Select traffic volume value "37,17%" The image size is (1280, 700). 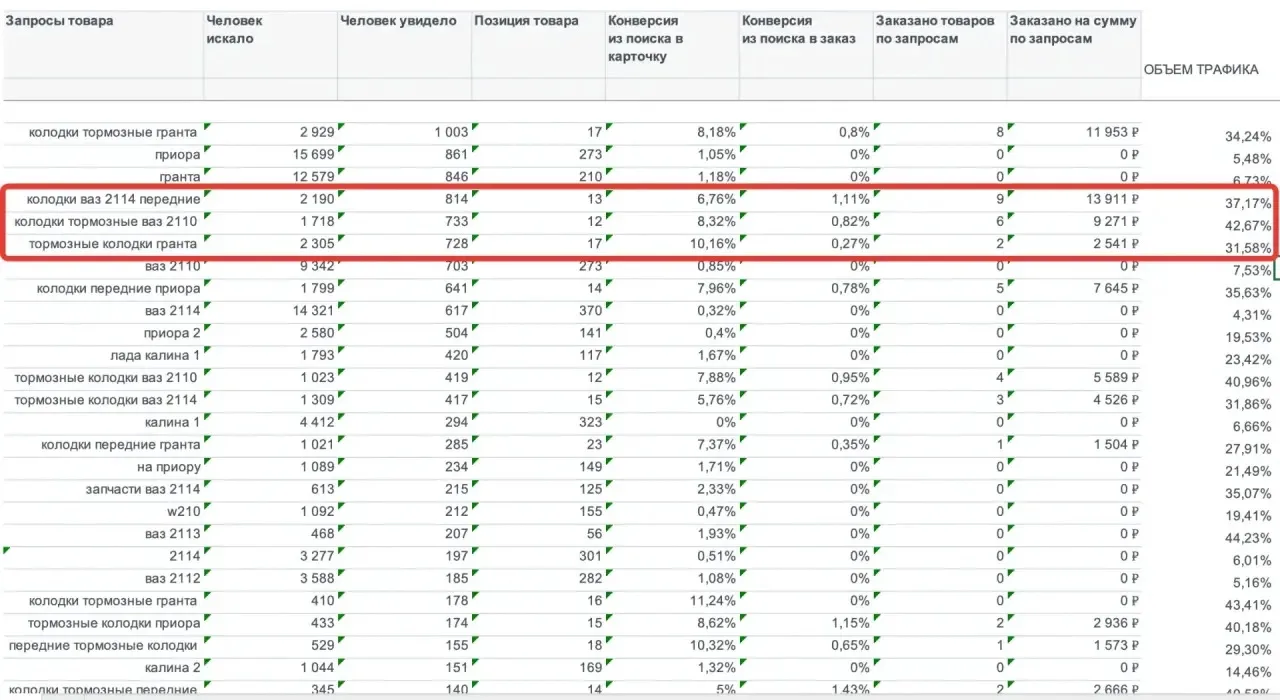pyautogui.click(x=1248, y=203)
